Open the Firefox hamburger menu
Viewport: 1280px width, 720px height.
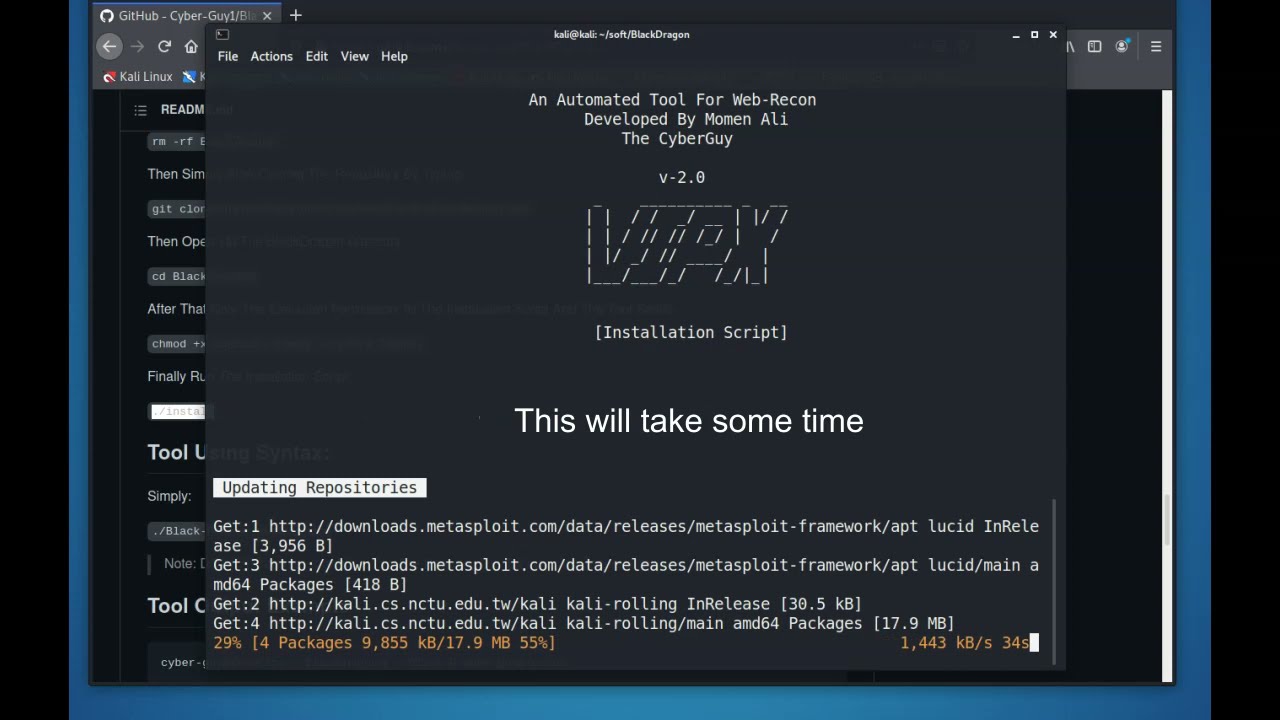[x=1156, y=46]
